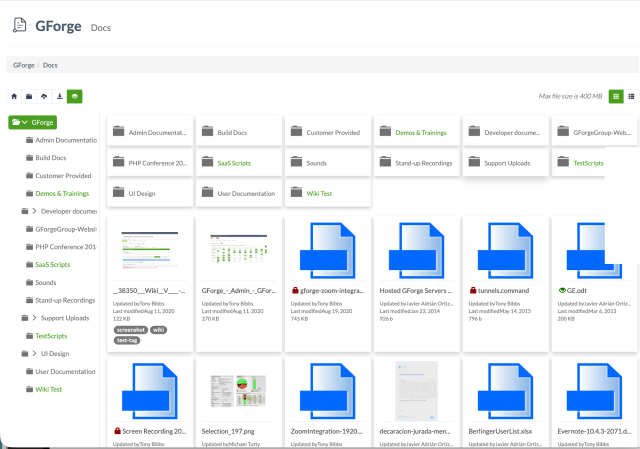The image size is (640, 449).
Task: Select Wiki Test in sidebar tree
Action: tap(44, 389)
